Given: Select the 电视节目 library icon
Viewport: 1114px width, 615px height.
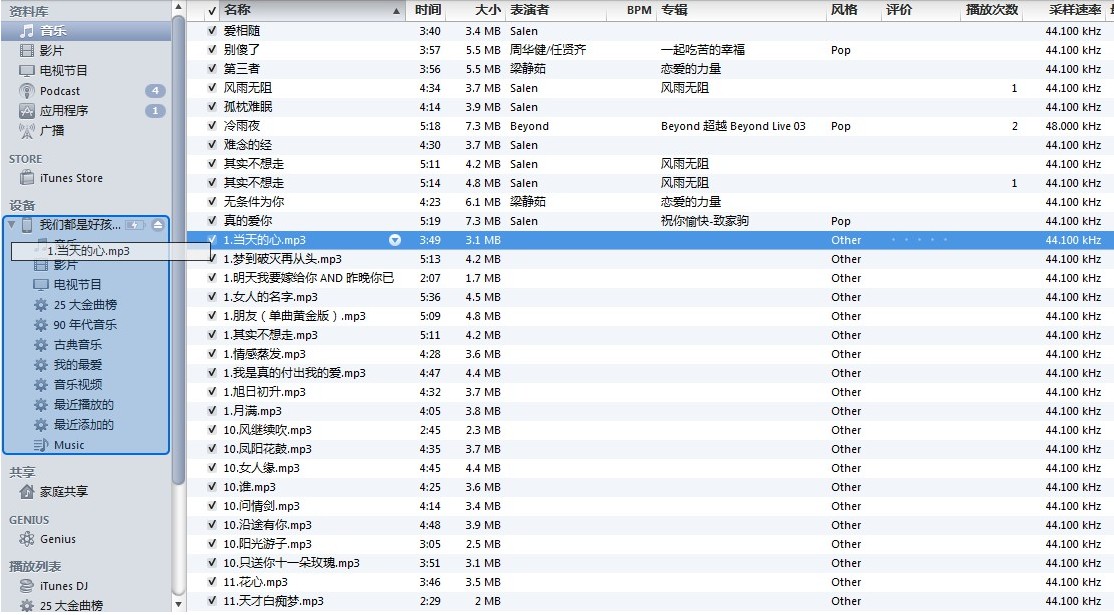Looking at the screenshot, I should point(27,70).
